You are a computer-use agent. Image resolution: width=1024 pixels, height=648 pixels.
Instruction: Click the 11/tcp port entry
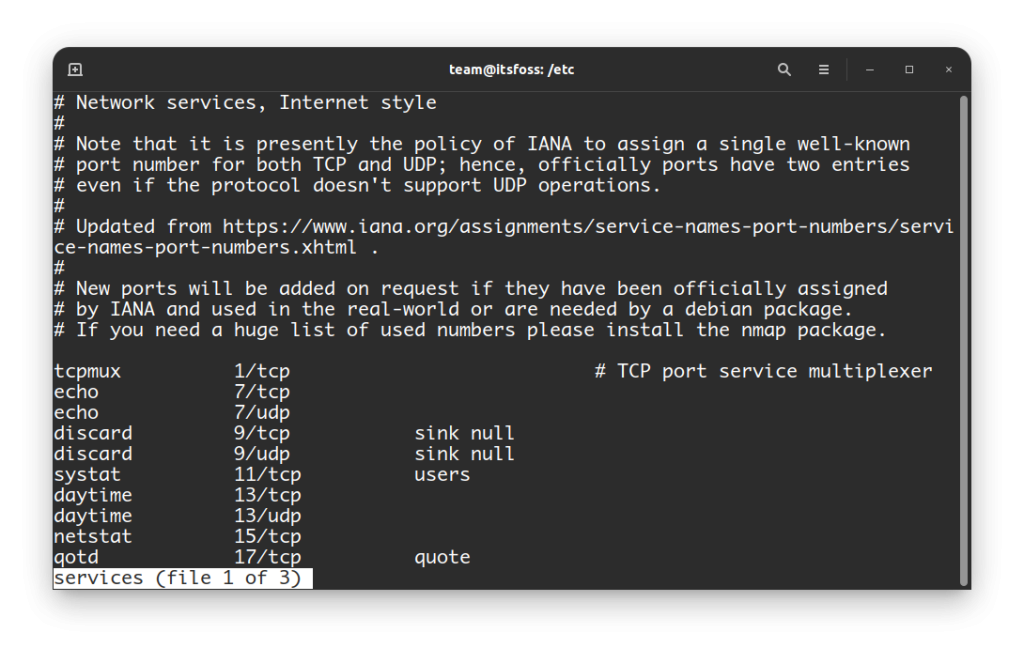pyautogui.click(x=267, y=474)
